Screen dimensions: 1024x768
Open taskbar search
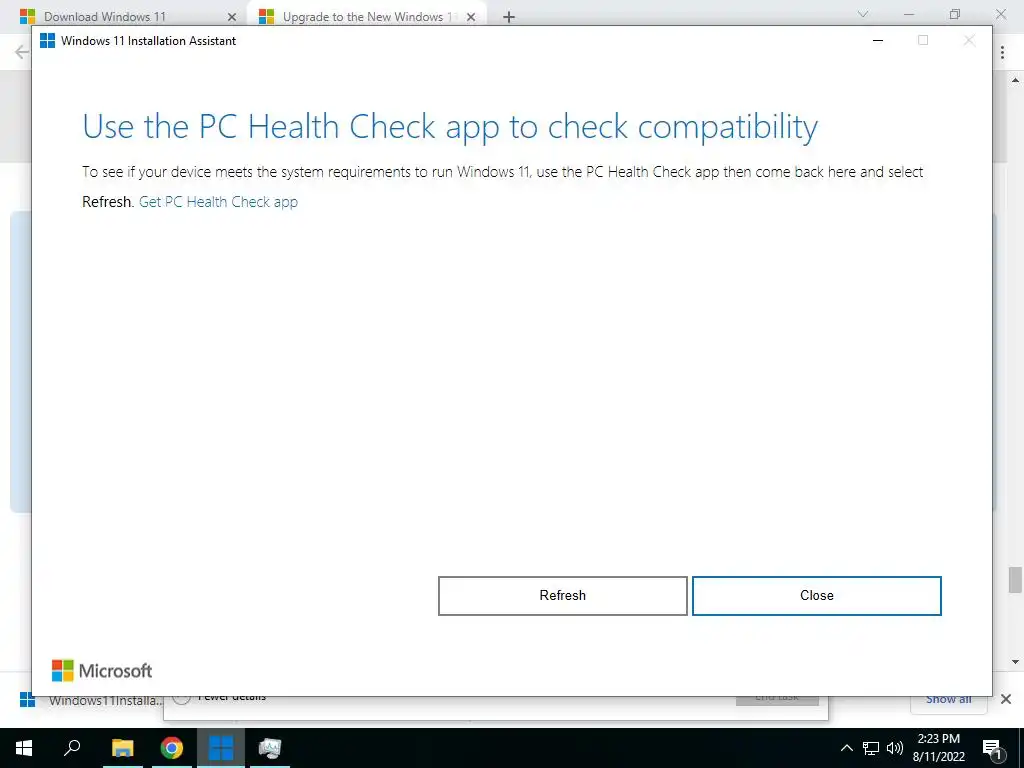click(x=72, y=748)
